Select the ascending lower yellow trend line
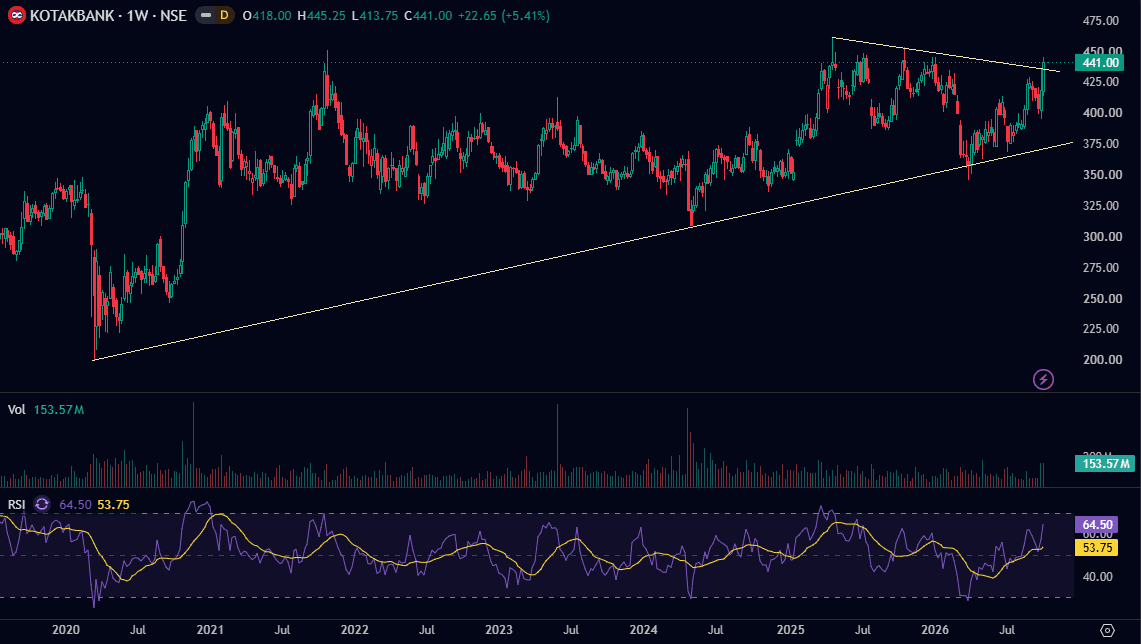Image resolution: width=1141 pixels, height=644 pixels. tap(582, 251)
